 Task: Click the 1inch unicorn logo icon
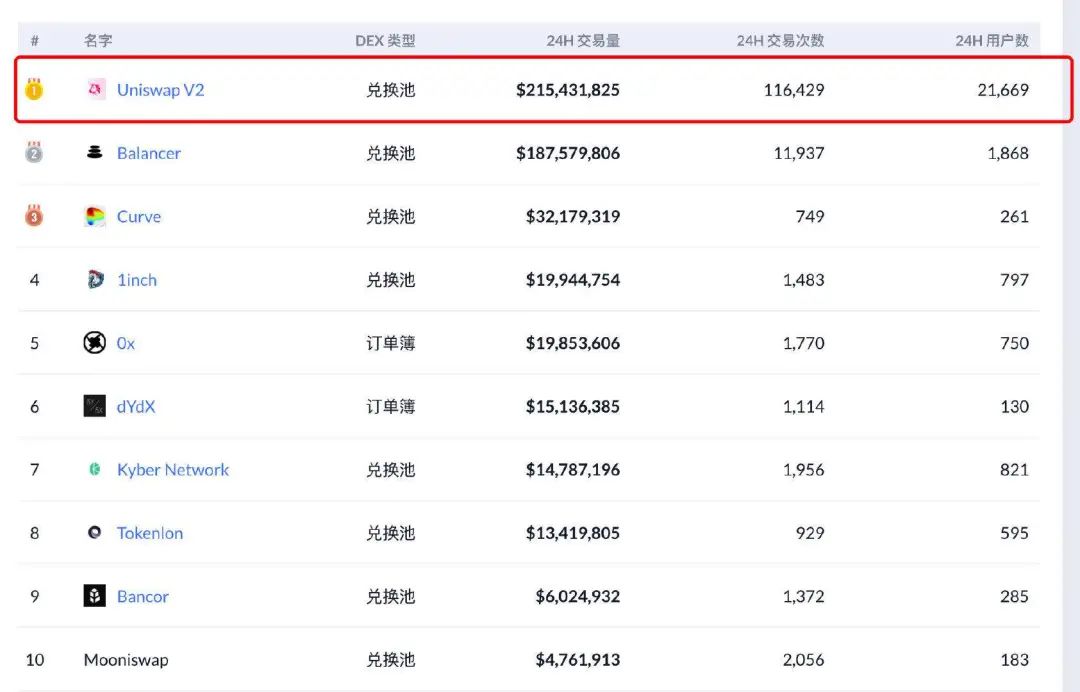[95, 279]
